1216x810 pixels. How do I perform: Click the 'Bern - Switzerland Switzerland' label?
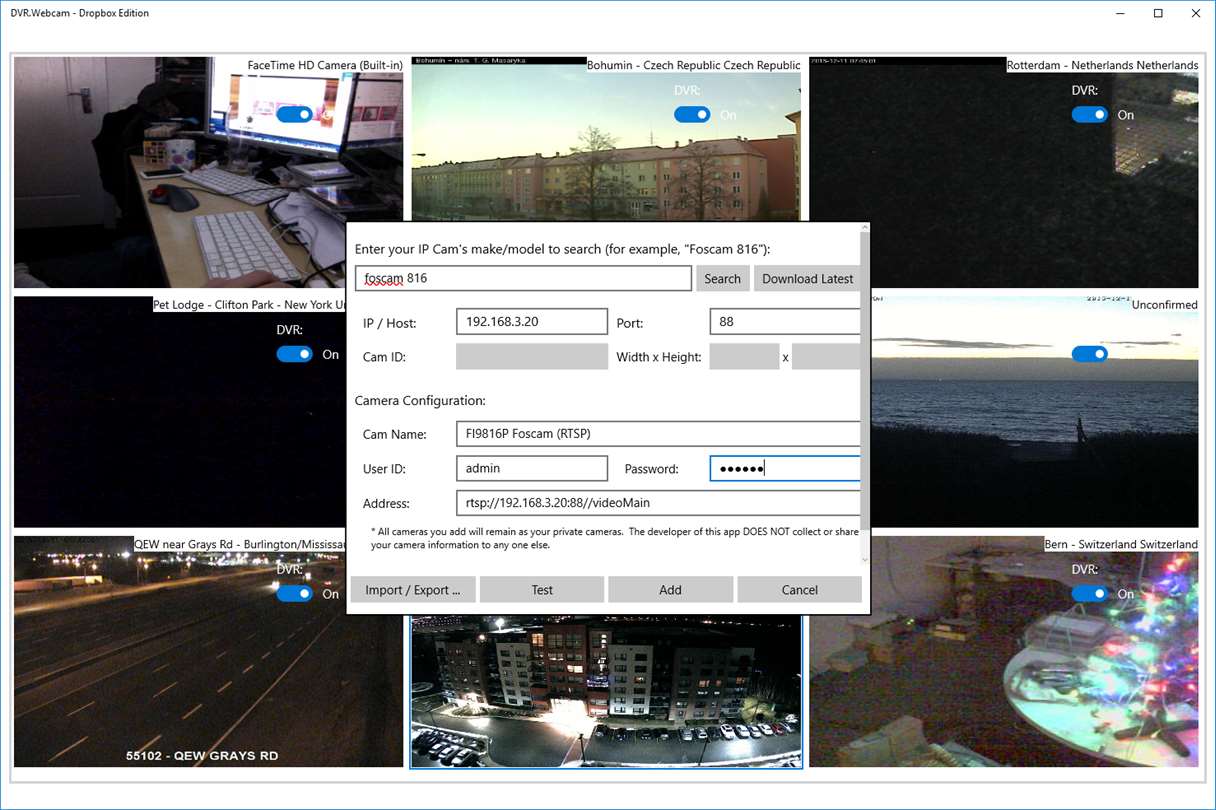pos(1121,544)
